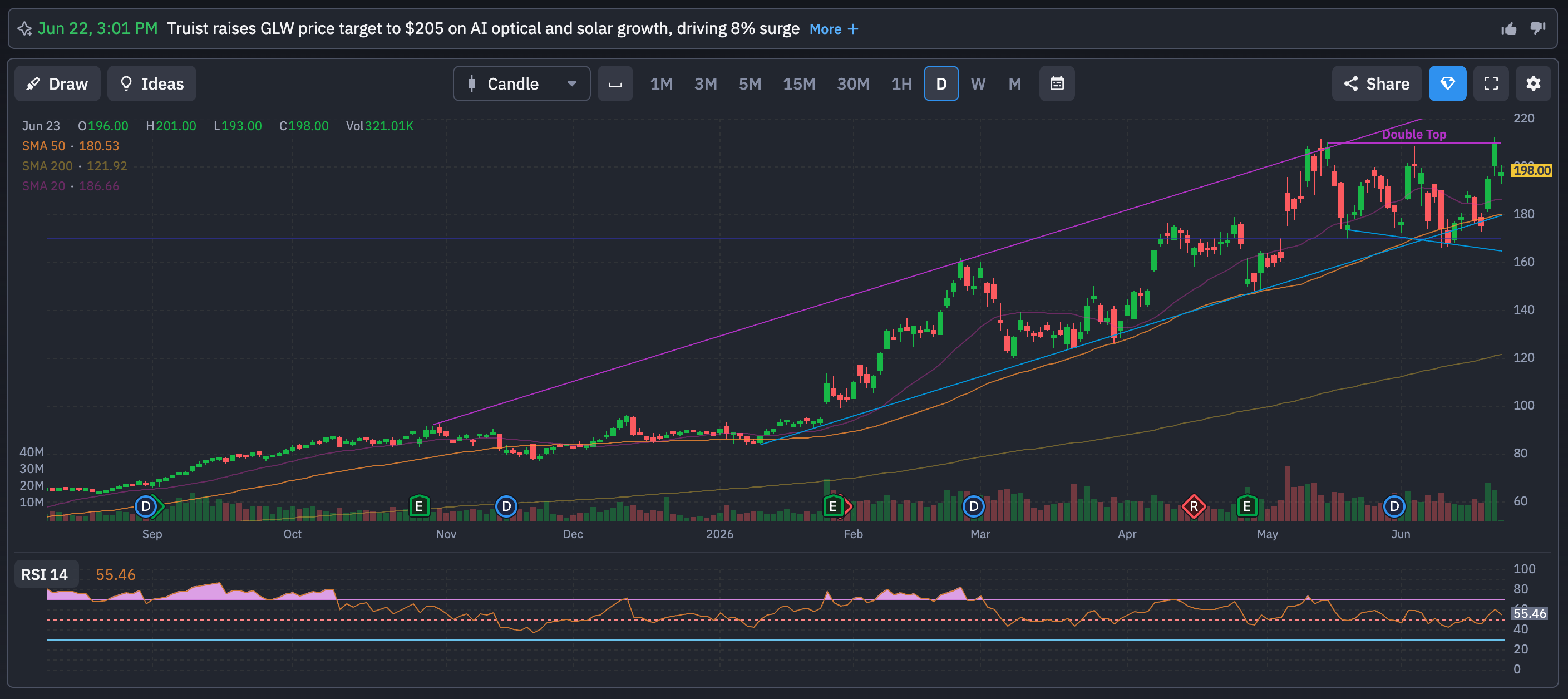Click the Vol 321.01K reading
Screen dimensions: 1568x699
point(379,126)
